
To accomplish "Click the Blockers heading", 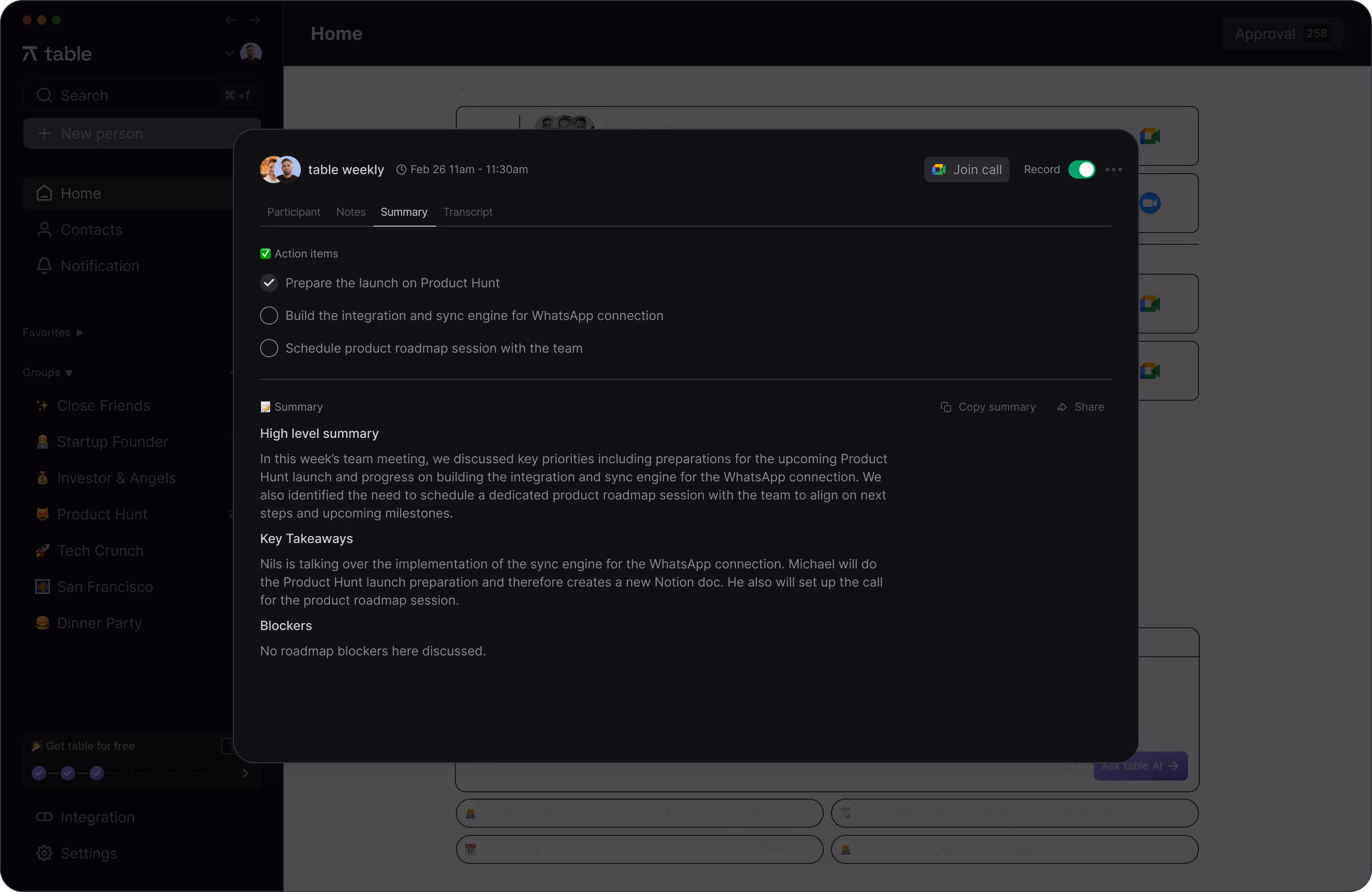I will [x=286, y=625].
